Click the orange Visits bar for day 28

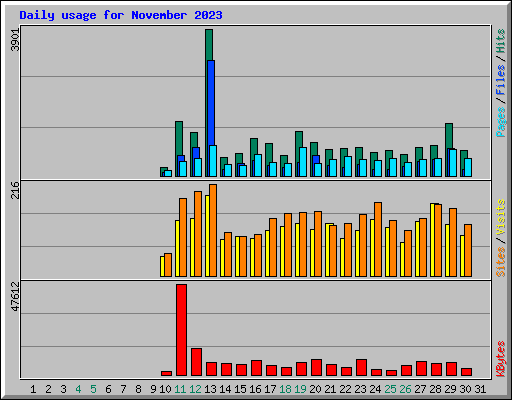click(438, 240)
